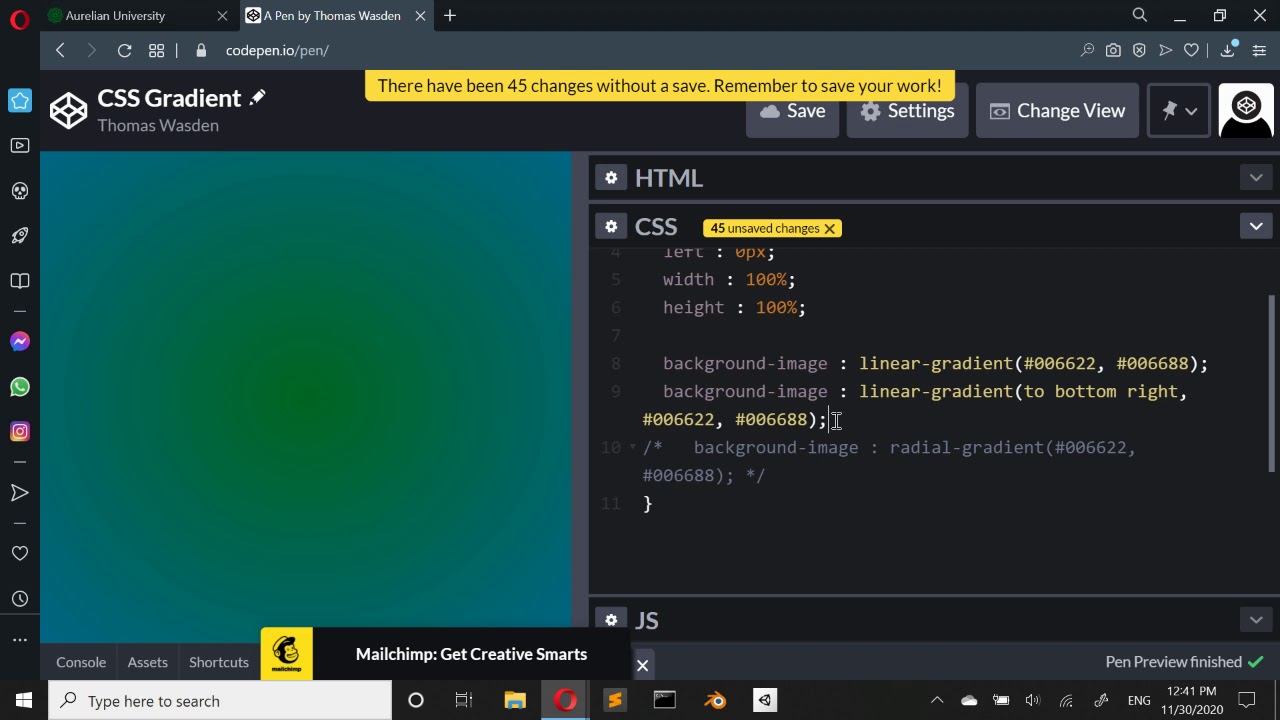Open pen Settings
Screen dimensions: 1280x720
tap(908, 111)
